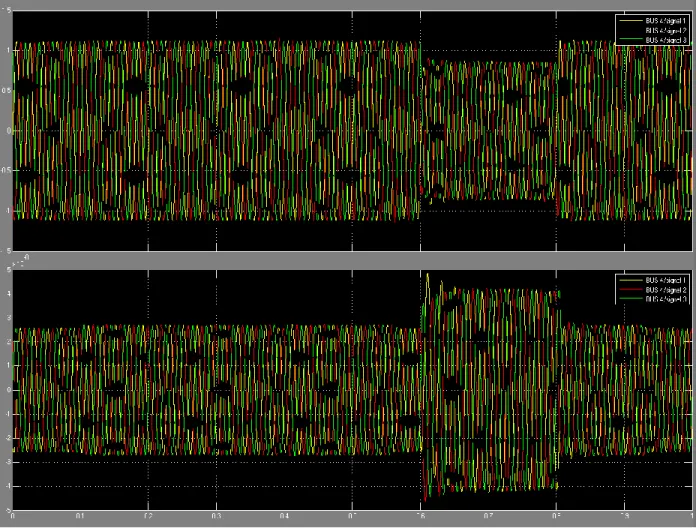
Task: Select "BUS 4/signal 1" in the bottom plot legend
Action: (665, 280)
